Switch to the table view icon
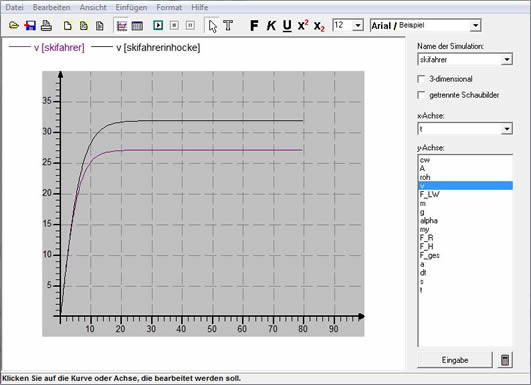This screenshot has height=385, width=531. click(137, 26)
